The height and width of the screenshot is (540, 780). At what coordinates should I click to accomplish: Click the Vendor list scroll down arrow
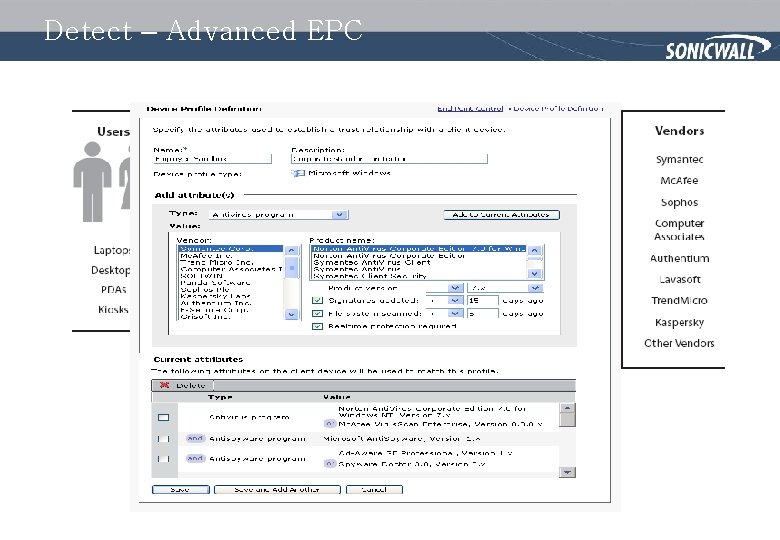(x=292, y=314)
